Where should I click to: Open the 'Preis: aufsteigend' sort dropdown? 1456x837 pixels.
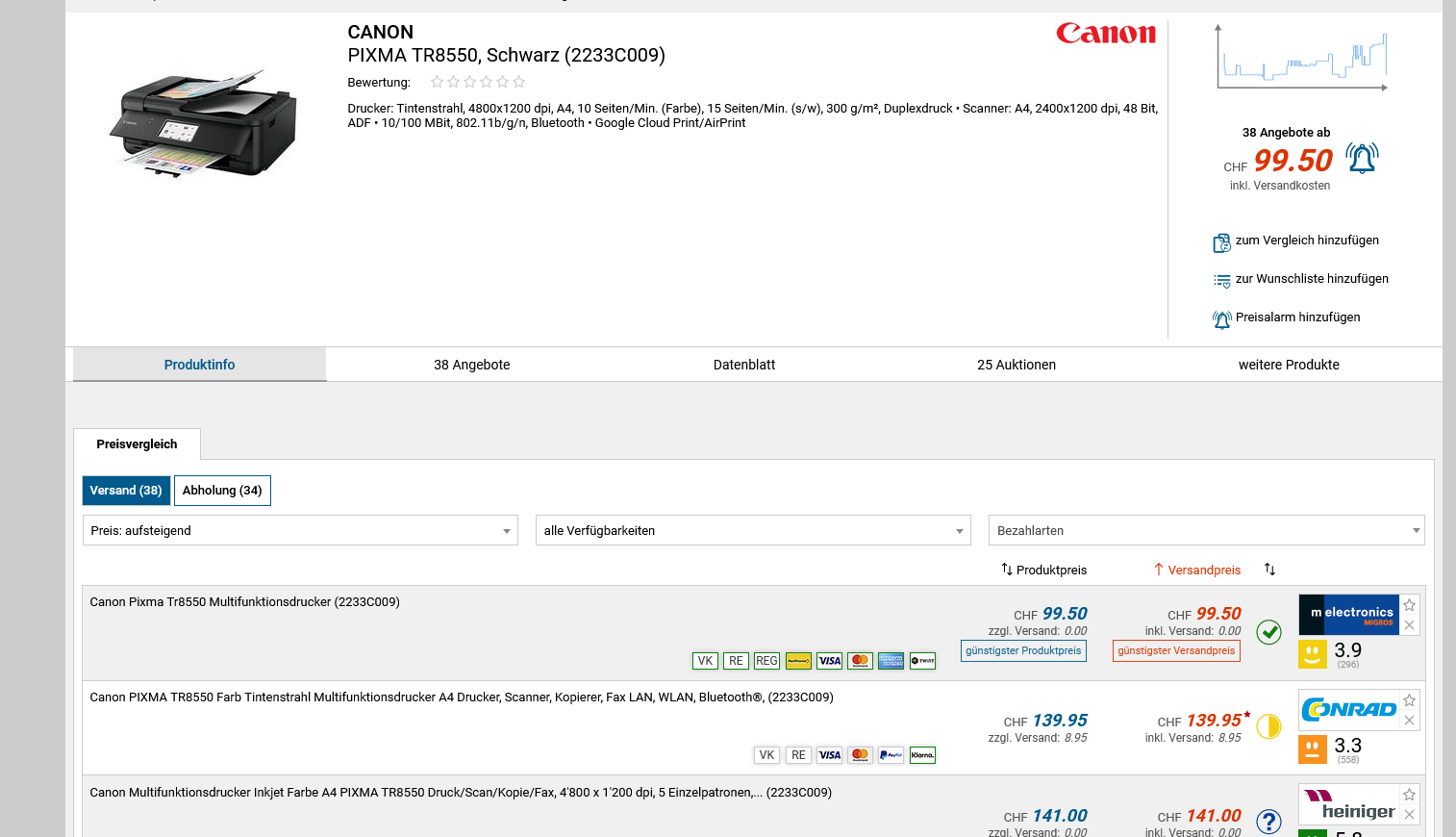(300, 530)
